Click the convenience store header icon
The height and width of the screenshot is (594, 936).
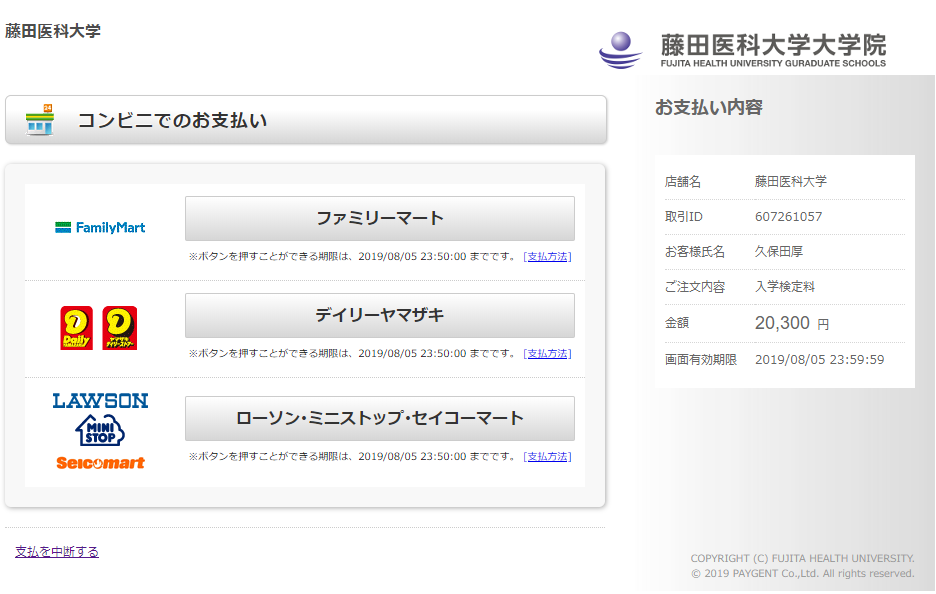tap(40, 119)
